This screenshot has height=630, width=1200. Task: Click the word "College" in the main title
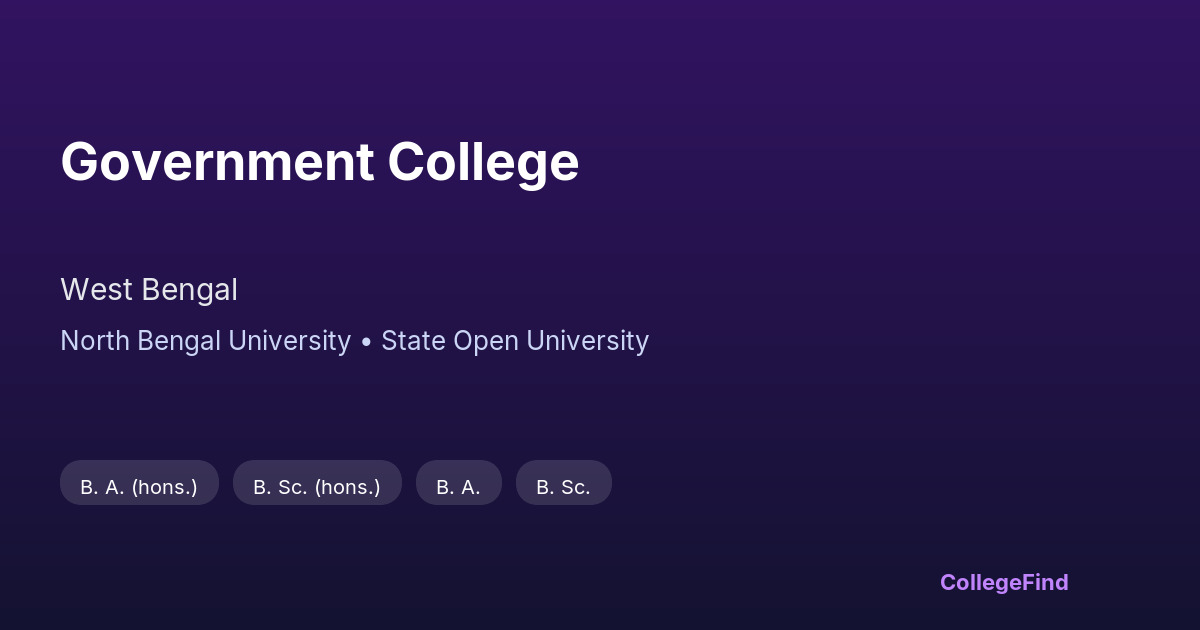click(x=483, y=162)
